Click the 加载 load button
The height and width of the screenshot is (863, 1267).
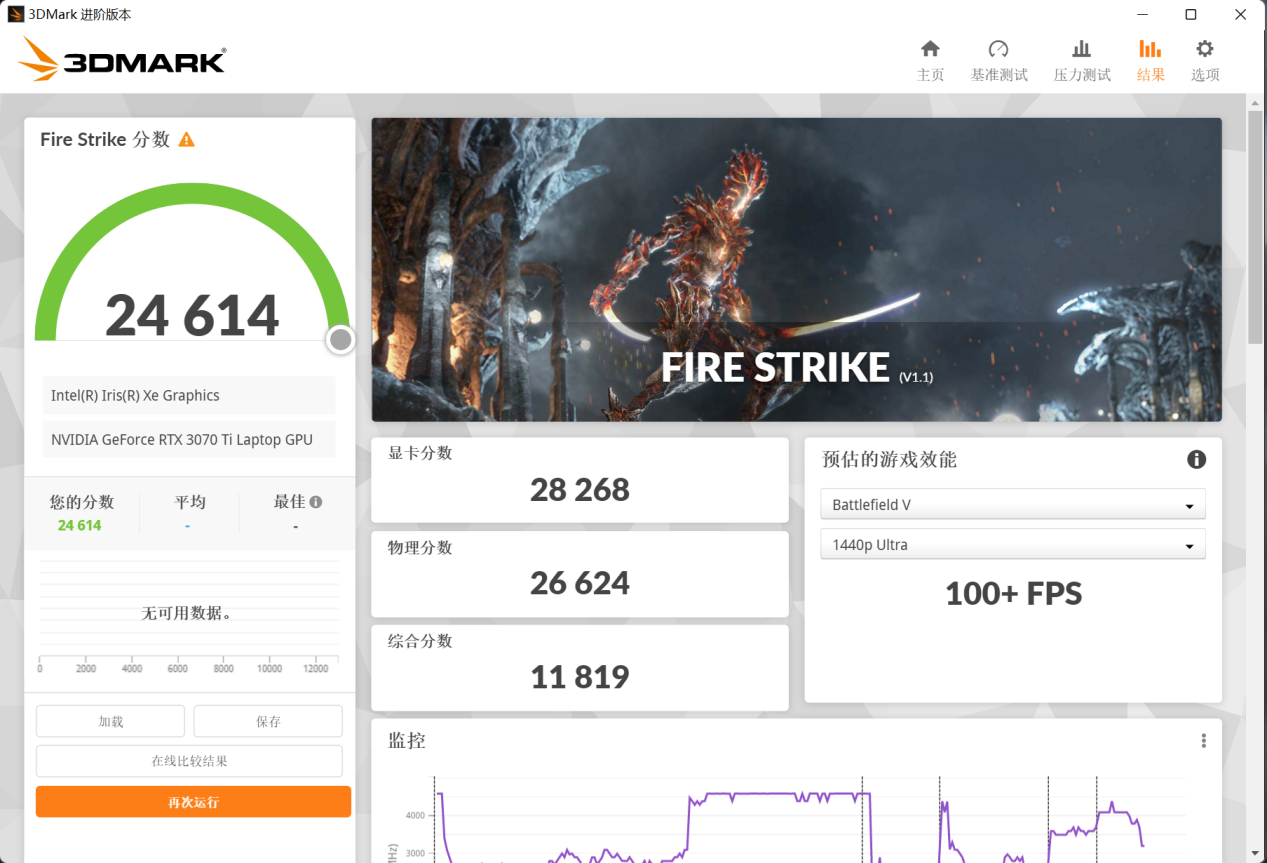pyautogui.click(x=110, y=721)
